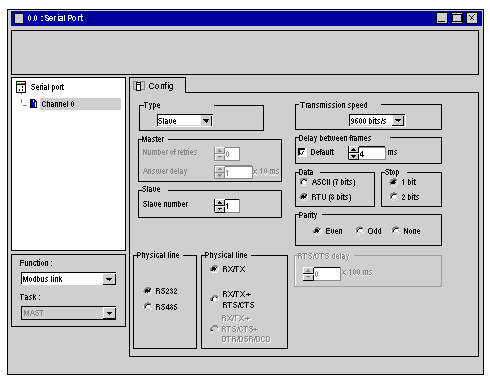
Task: Click the RTS/CTS delay value field
Action: [x=327, y=274]
